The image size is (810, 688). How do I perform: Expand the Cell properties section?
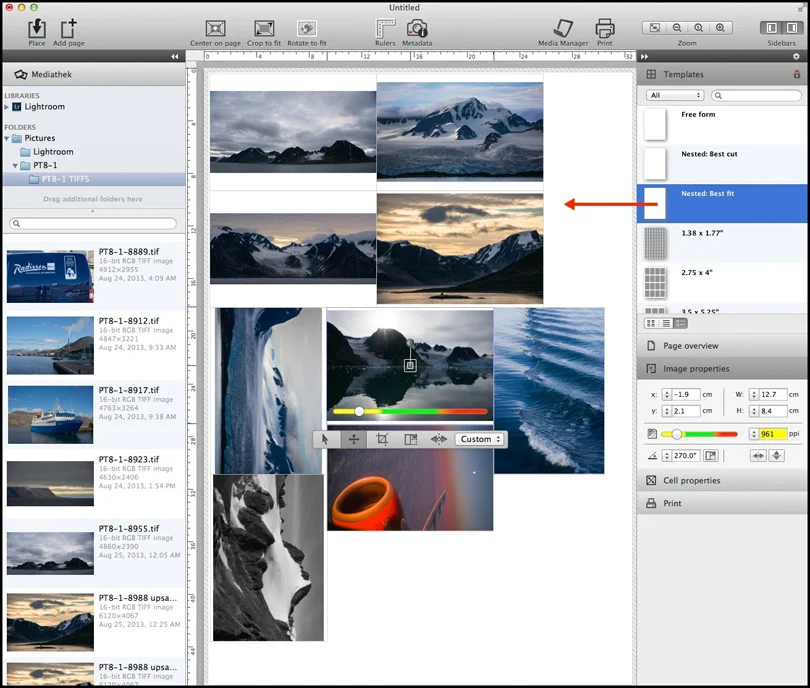pyautogui.click(x=722, y=480)
